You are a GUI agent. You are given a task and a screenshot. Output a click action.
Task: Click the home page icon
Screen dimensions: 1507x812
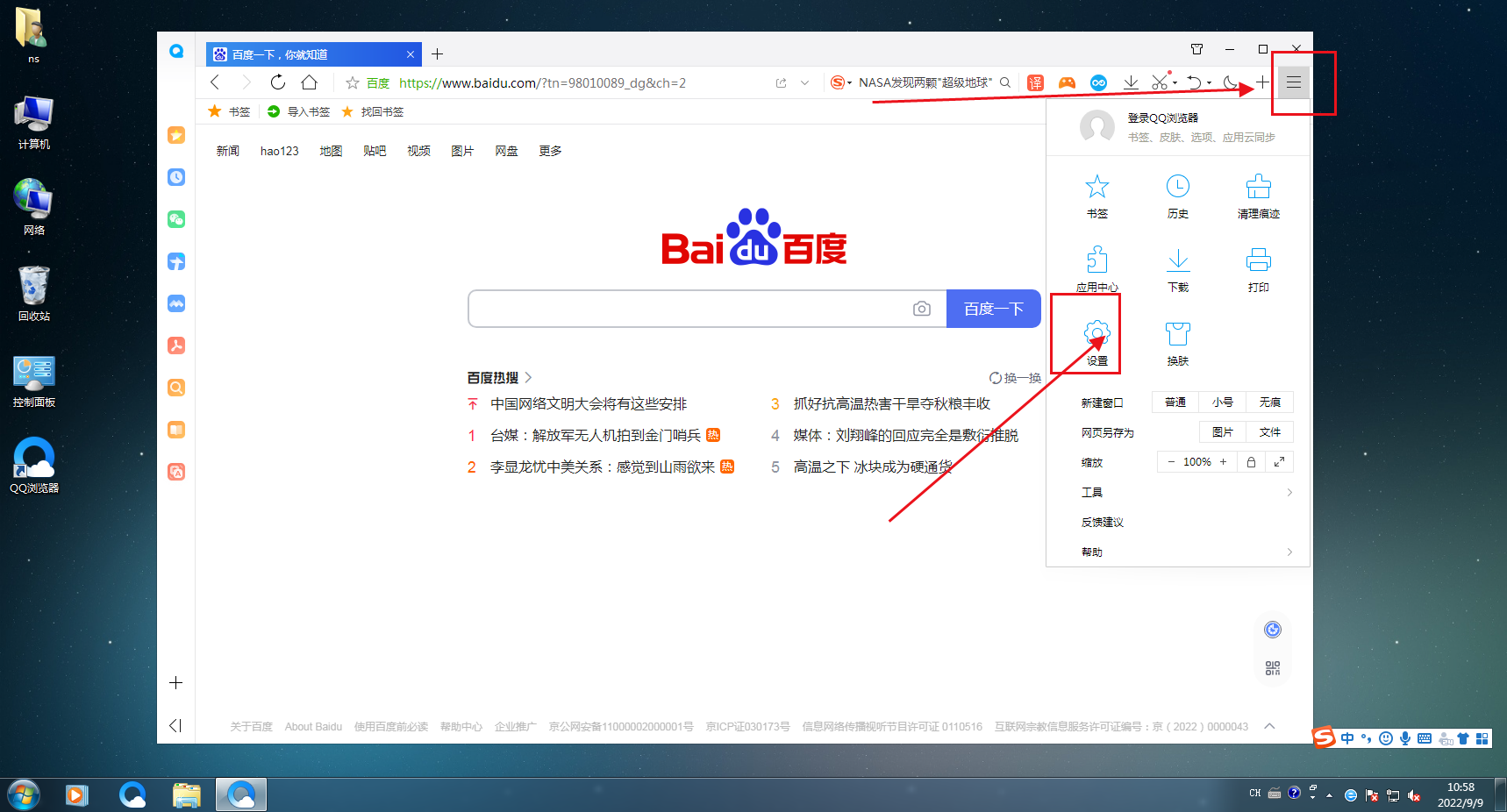click(x=309, y=82)
